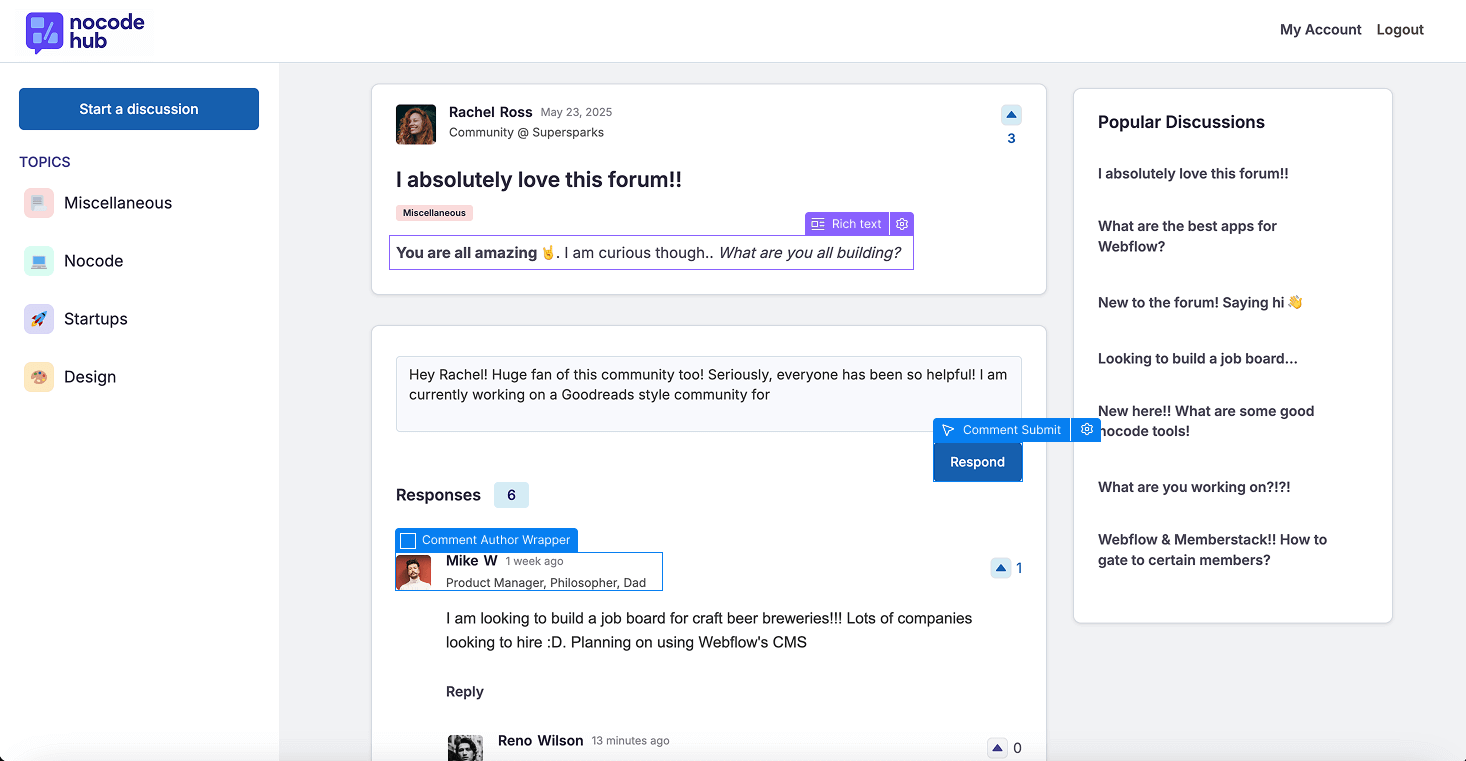Click the Startups rocket icon

coord(39,319)
